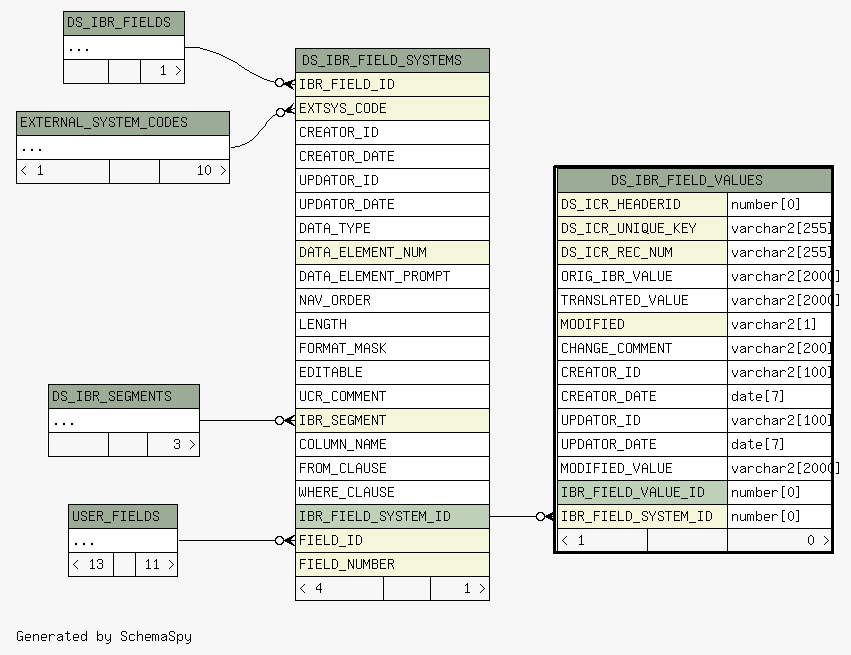
Task: Click the '...' columns row of USER_FIELDS
Action: [x=123, y=540]
